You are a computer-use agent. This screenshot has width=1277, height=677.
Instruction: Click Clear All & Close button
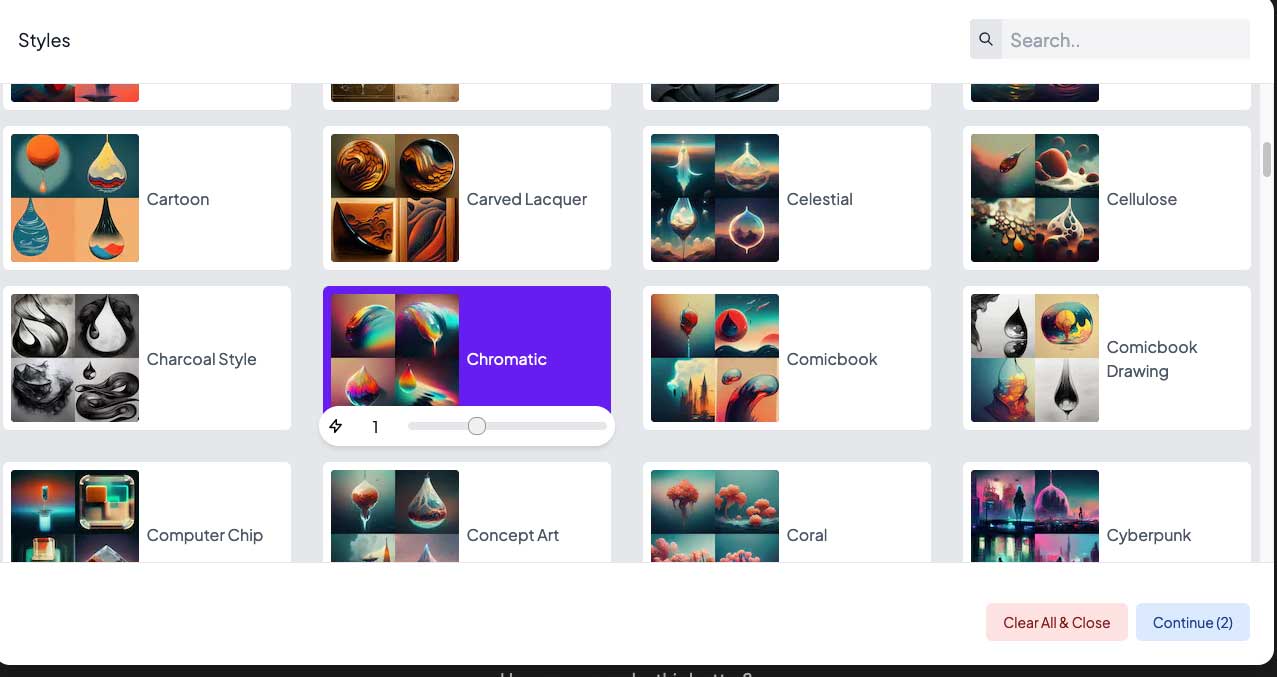(x=1057, y=622)
